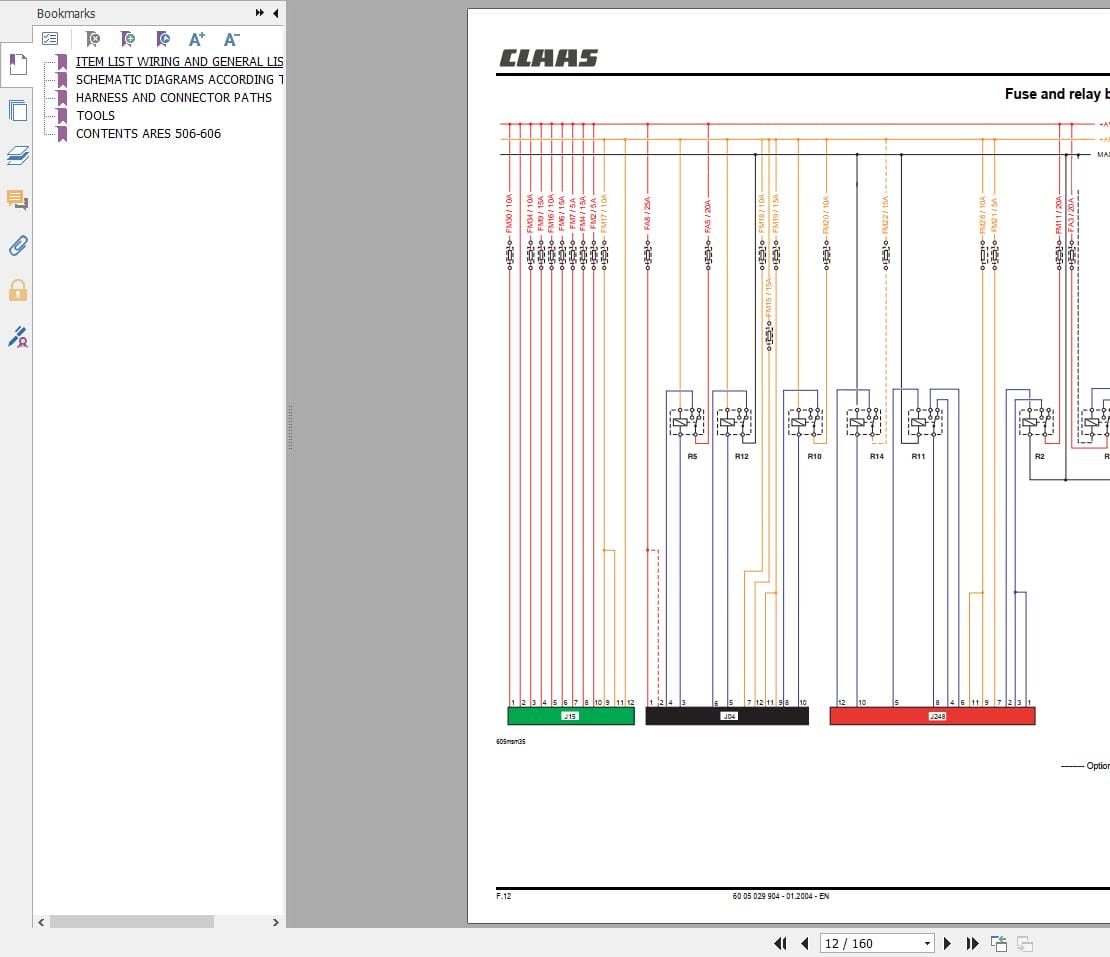Screen dimensions: 1110x957
Task: Click relay symbol R5 in diagram
Action: pyautogui.click(x=687, y=422)
